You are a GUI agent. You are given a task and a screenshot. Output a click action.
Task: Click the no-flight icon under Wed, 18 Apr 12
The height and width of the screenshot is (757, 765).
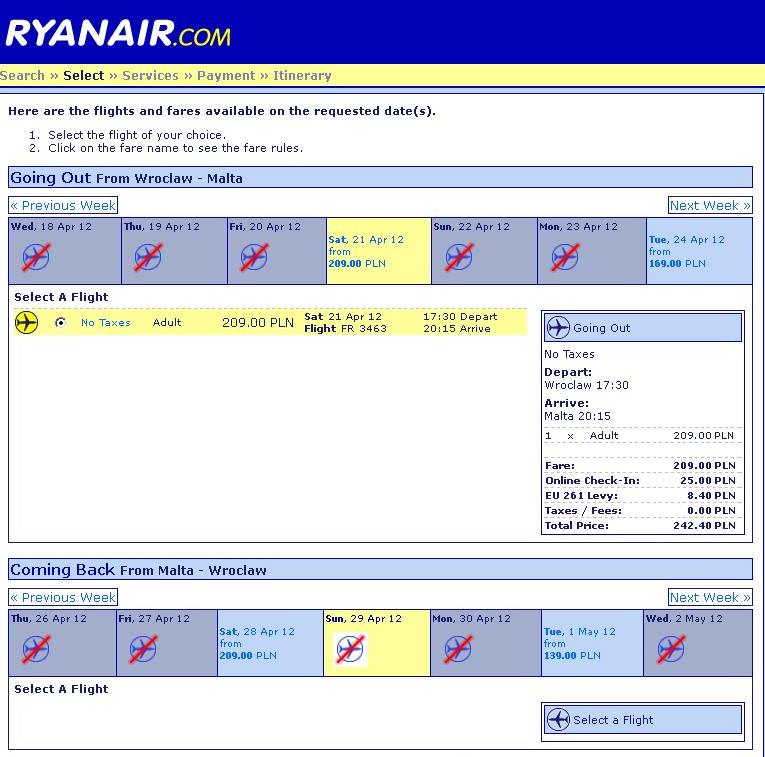36,257
